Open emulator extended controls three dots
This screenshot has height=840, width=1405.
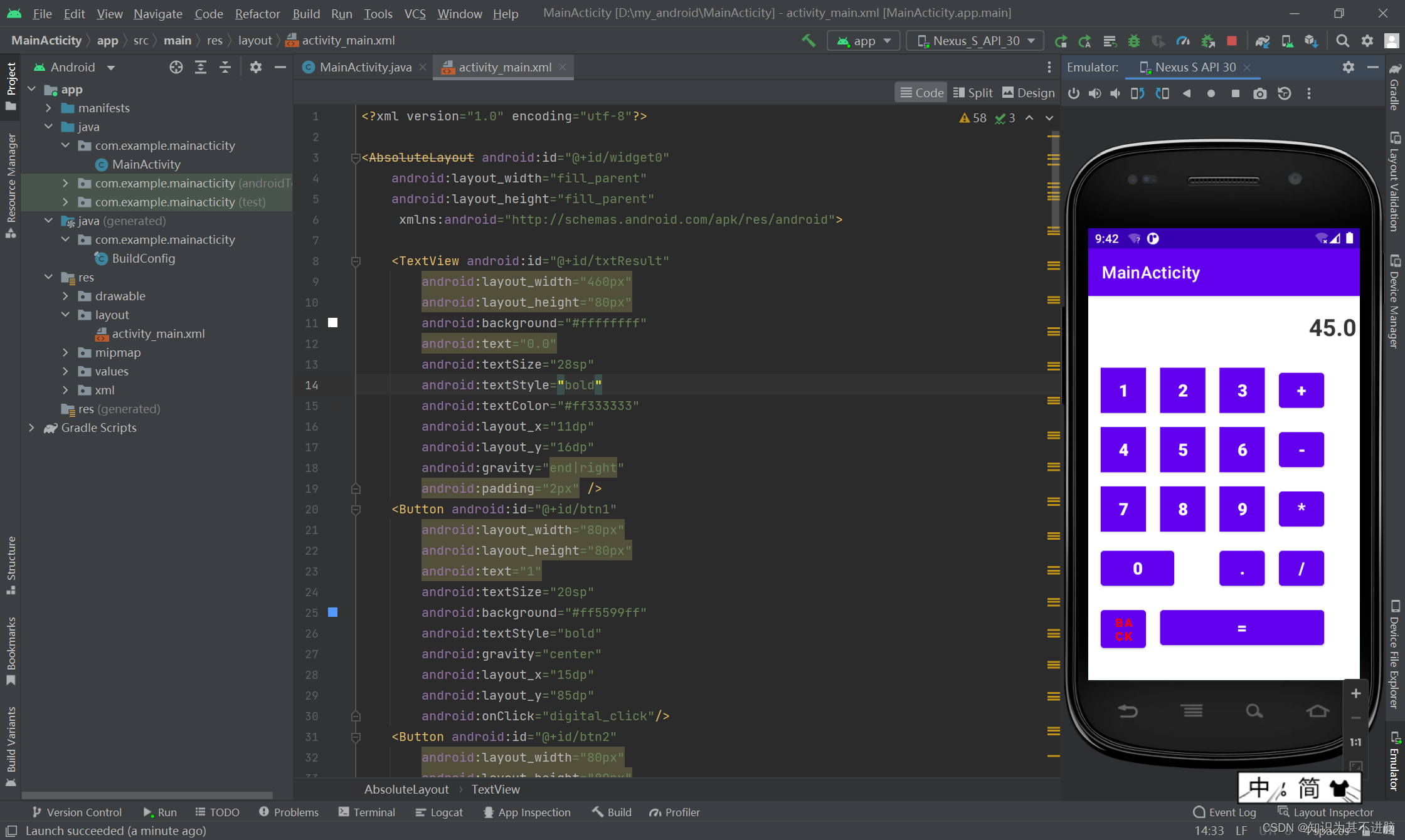pos(1309,93)
